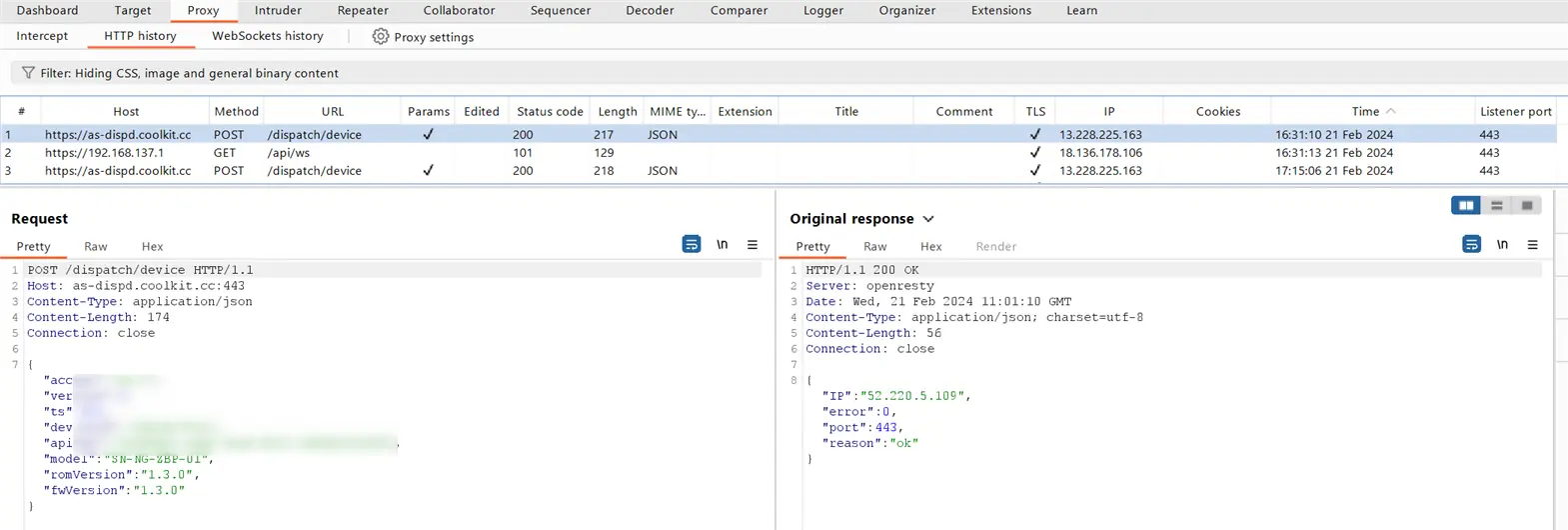Toggle Time column sort order
The height and width of the screenshot is (530, 1568).
[1372, 111]
